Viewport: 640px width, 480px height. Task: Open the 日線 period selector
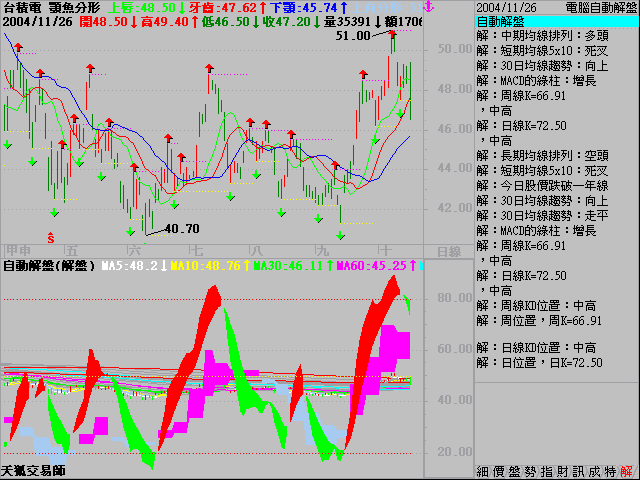coord(450,251)
